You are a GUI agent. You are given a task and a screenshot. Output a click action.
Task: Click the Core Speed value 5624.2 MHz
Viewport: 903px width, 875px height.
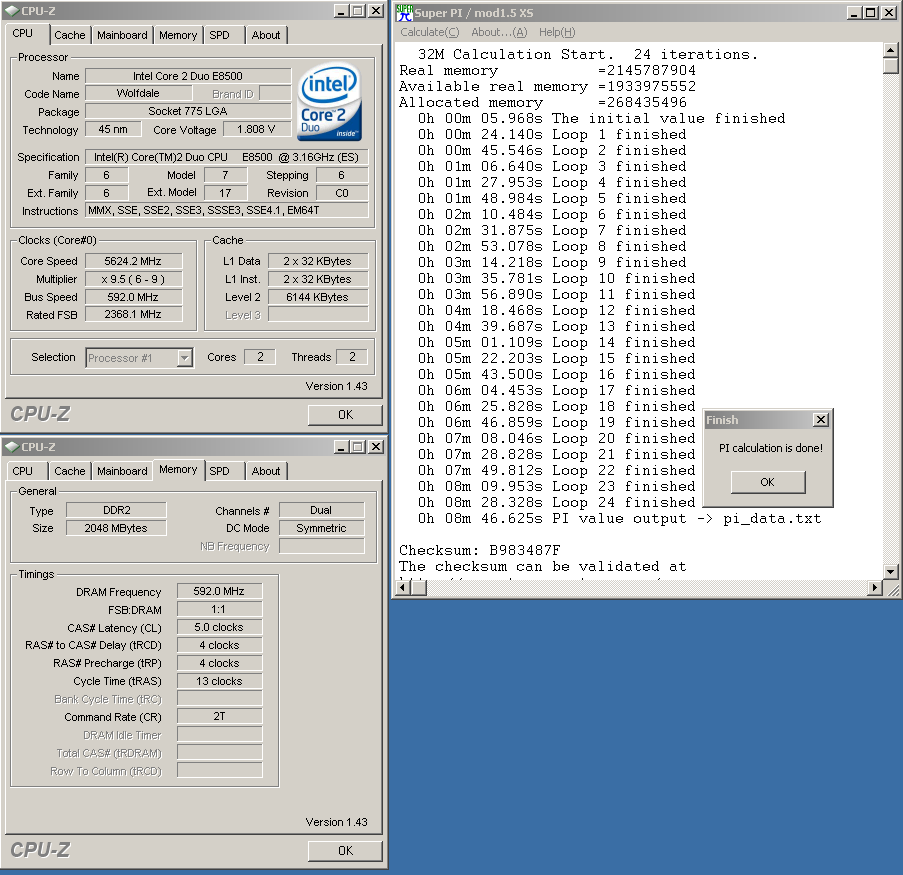click(133, 261)
